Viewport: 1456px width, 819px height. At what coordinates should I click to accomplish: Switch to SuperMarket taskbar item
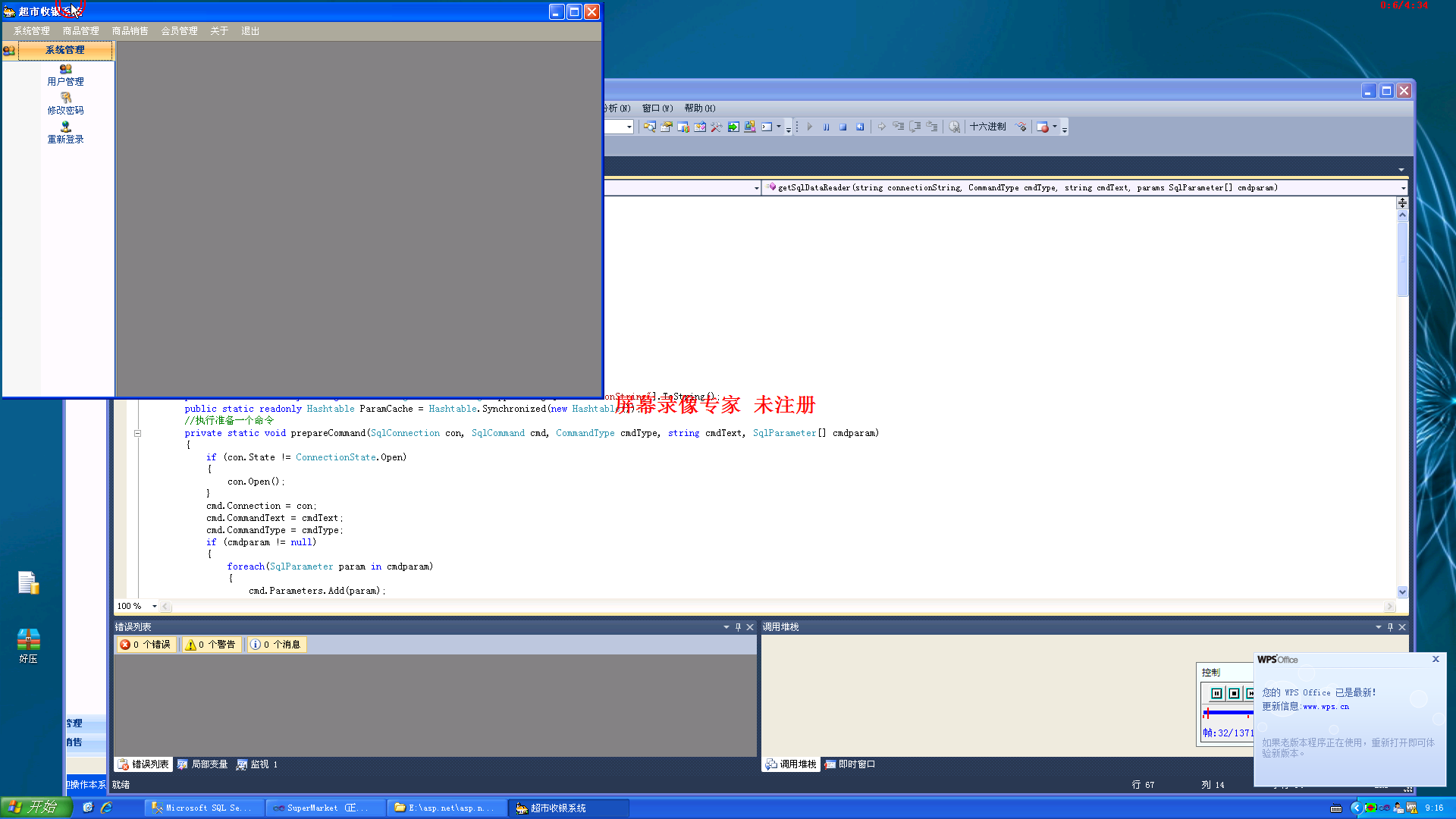325,808
